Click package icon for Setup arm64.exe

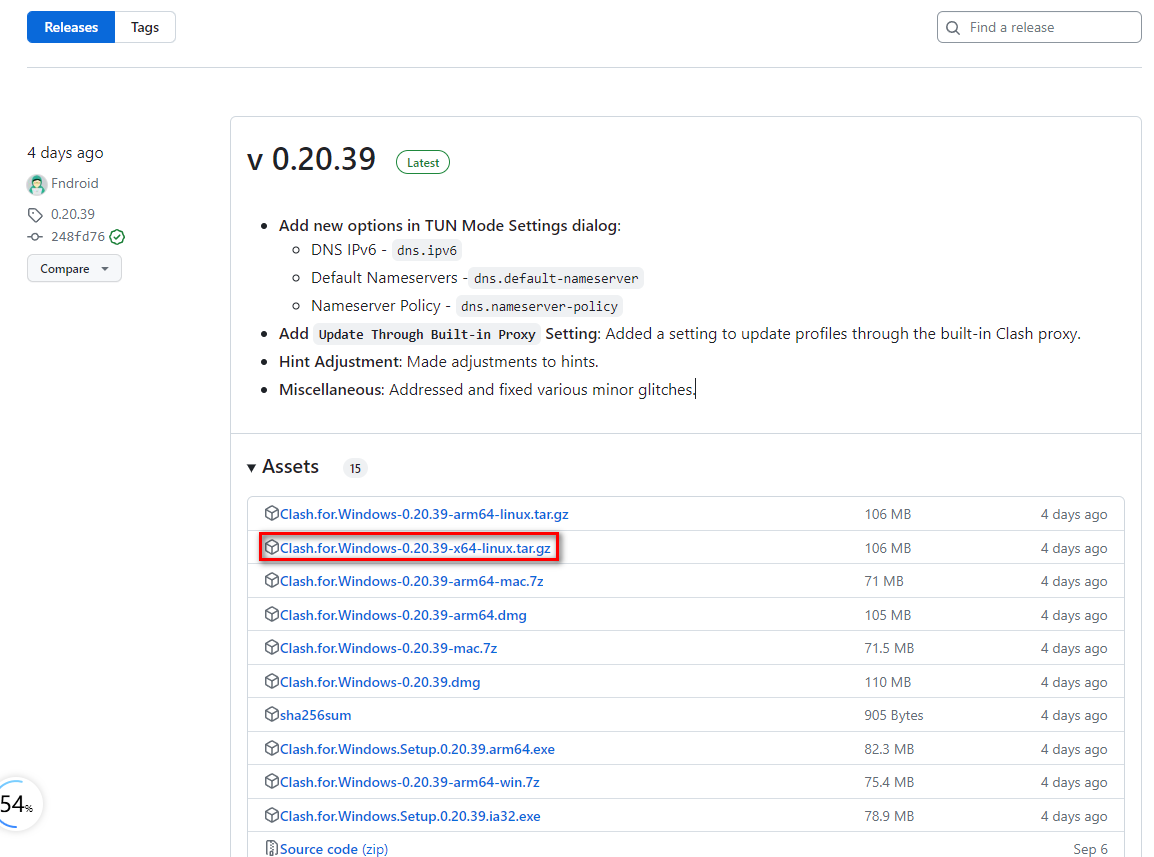pos(272,748)
